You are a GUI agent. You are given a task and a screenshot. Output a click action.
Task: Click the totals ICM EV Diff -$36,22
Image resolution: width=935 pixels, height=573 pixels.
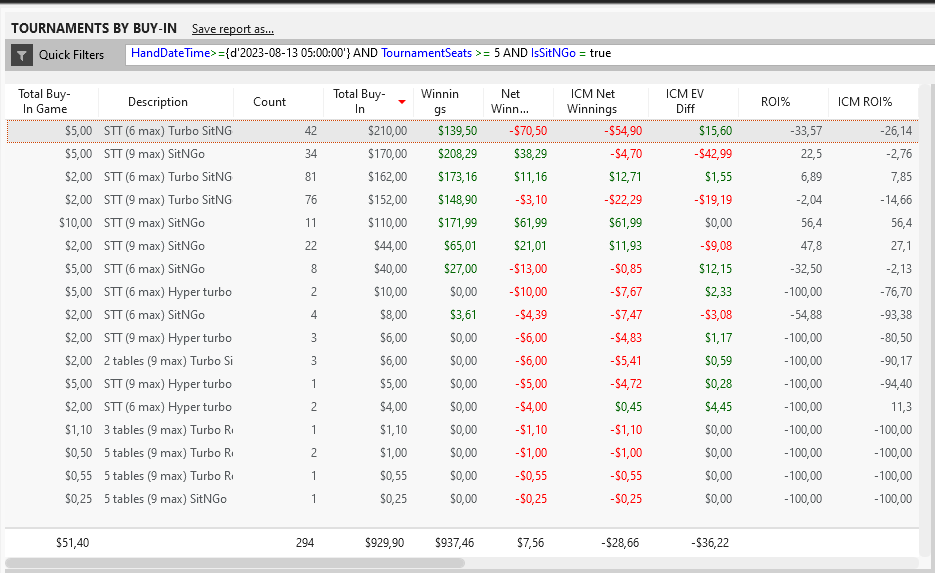coord(710,543)
